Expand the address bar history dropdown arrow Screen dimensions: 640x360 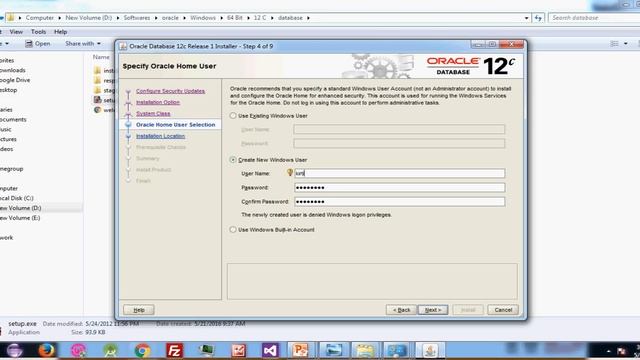tap(526, 18)
